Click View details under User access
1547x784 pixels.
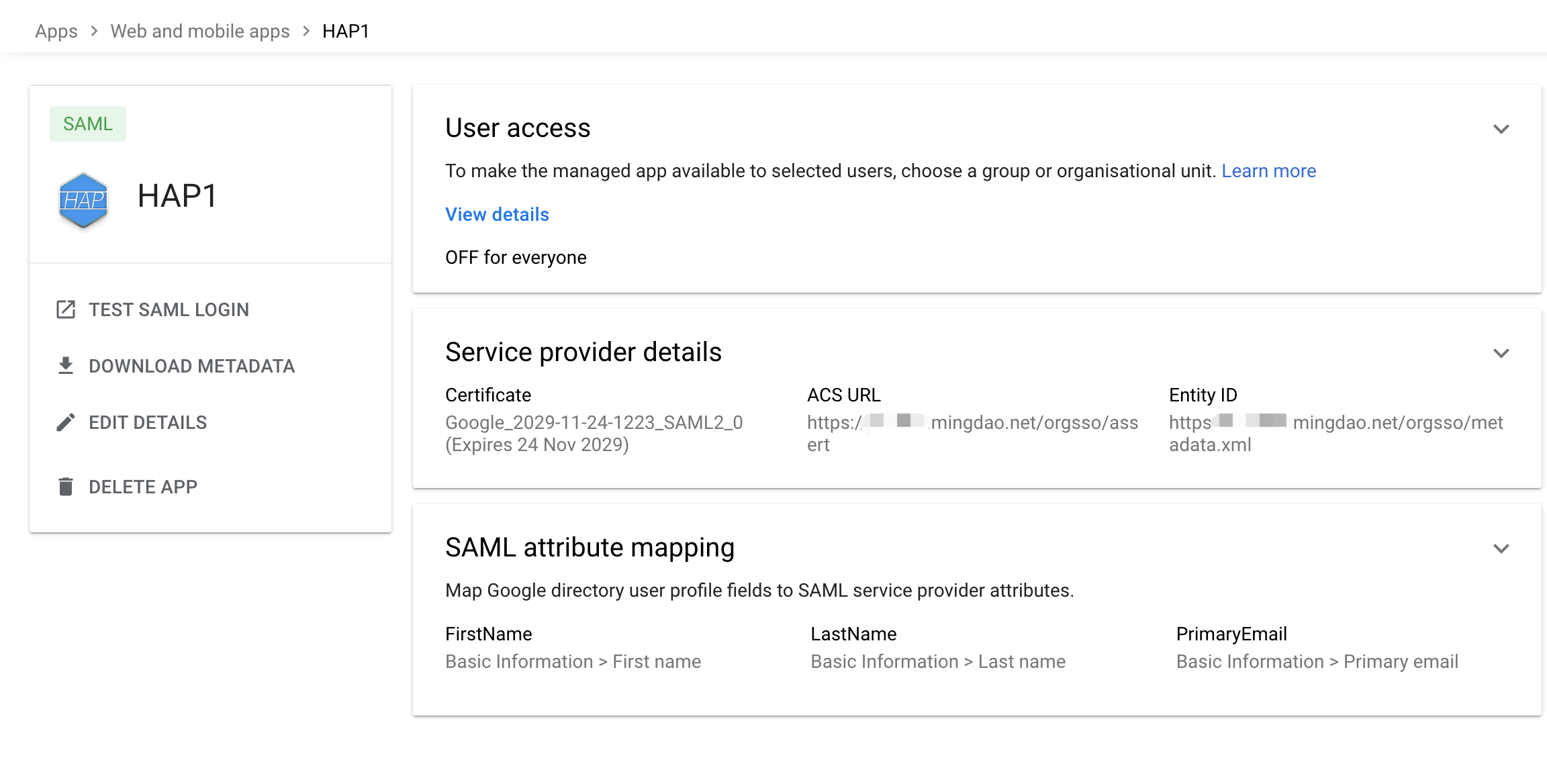click(497, 214)
